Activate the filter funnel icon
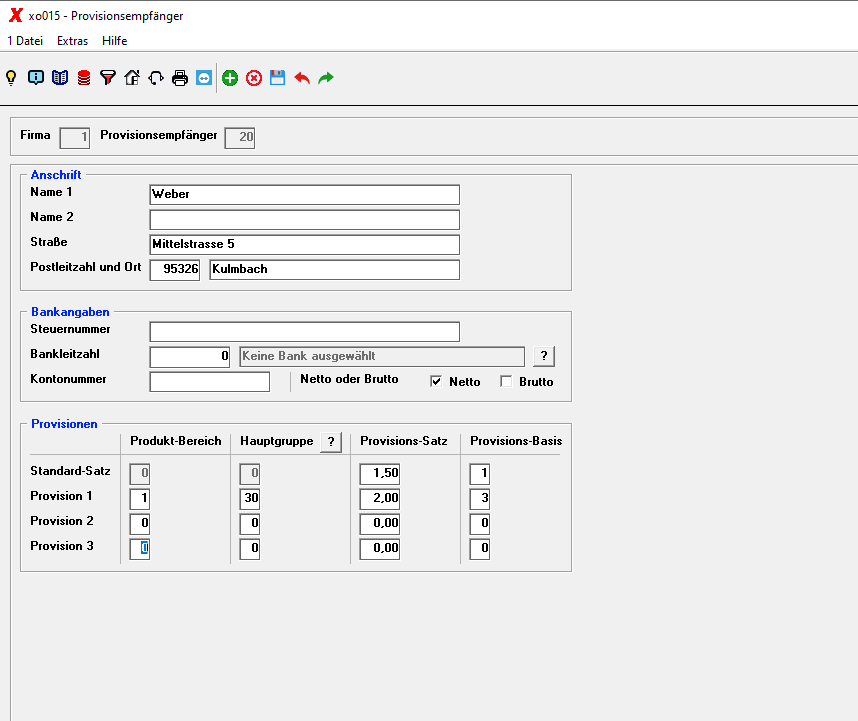The image size is (858, 721). tap(108, 78)
